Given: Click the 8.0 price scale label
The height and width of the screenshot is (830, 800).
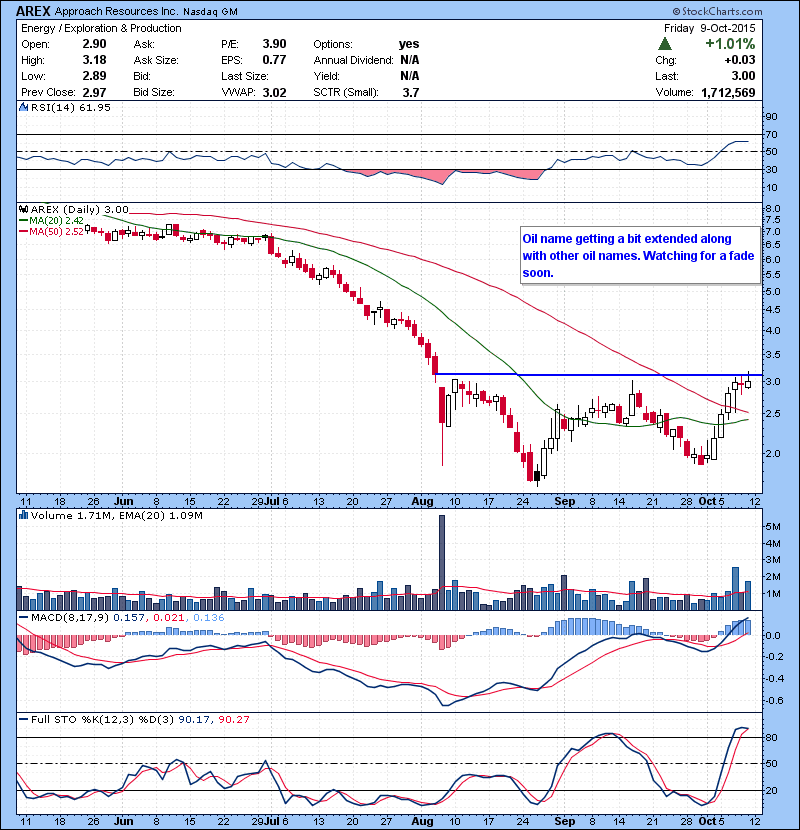Looking at the screenshot, I should point(773,209).
